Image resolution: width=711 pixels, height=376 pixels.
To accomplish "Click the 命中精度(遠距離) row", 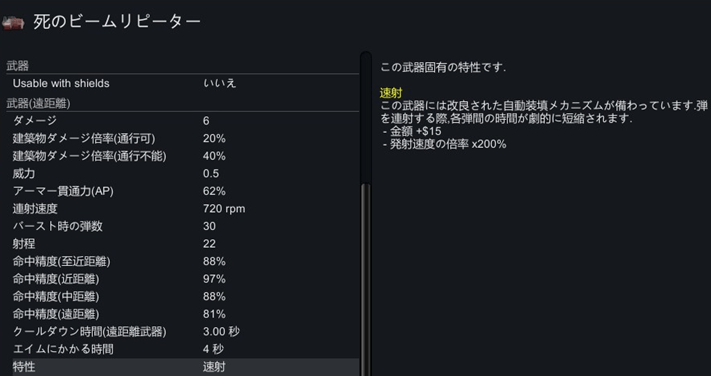I will (x=185, y=314).
